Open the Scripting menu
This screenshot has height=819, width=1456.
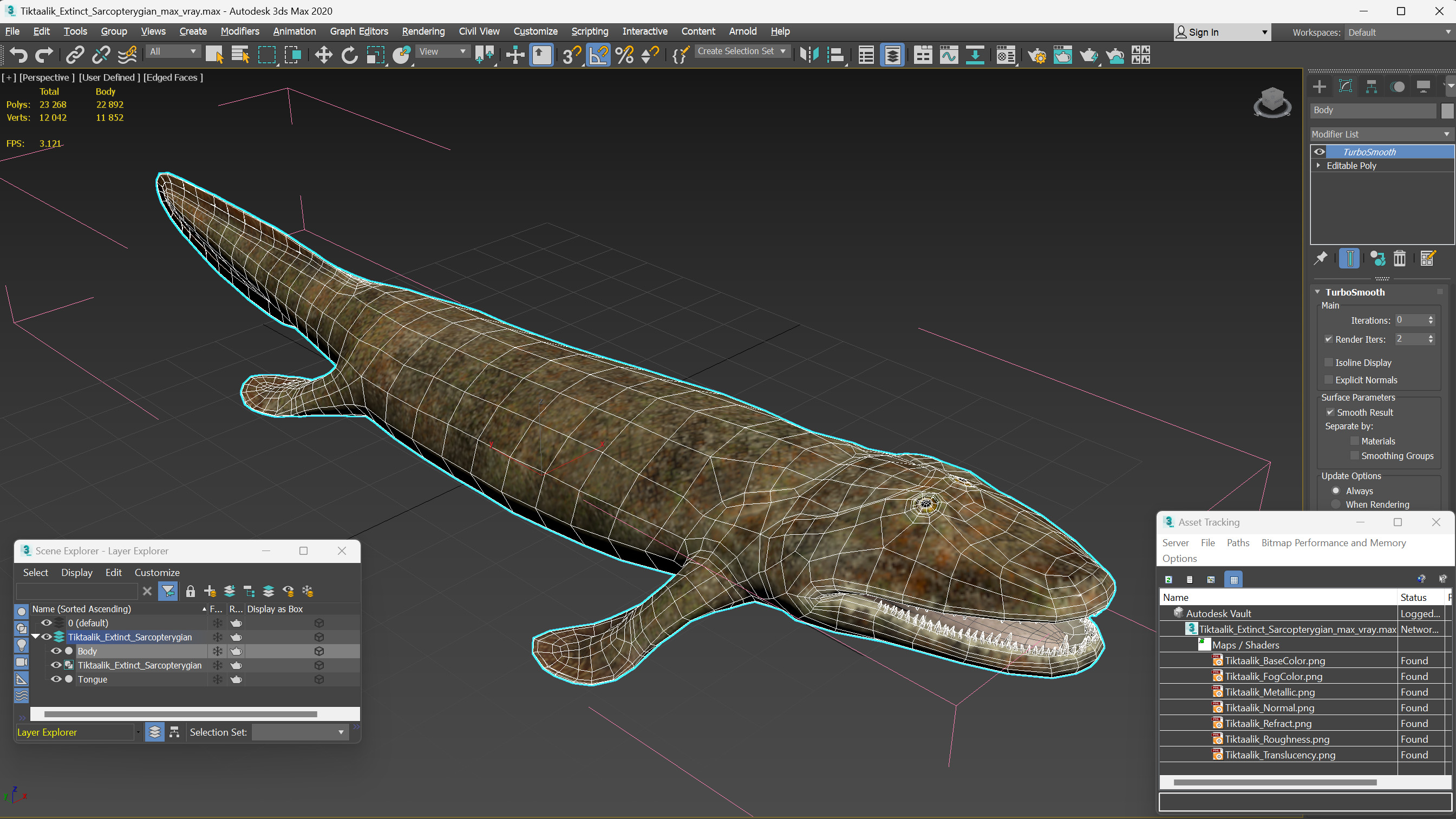click(589, 31)
